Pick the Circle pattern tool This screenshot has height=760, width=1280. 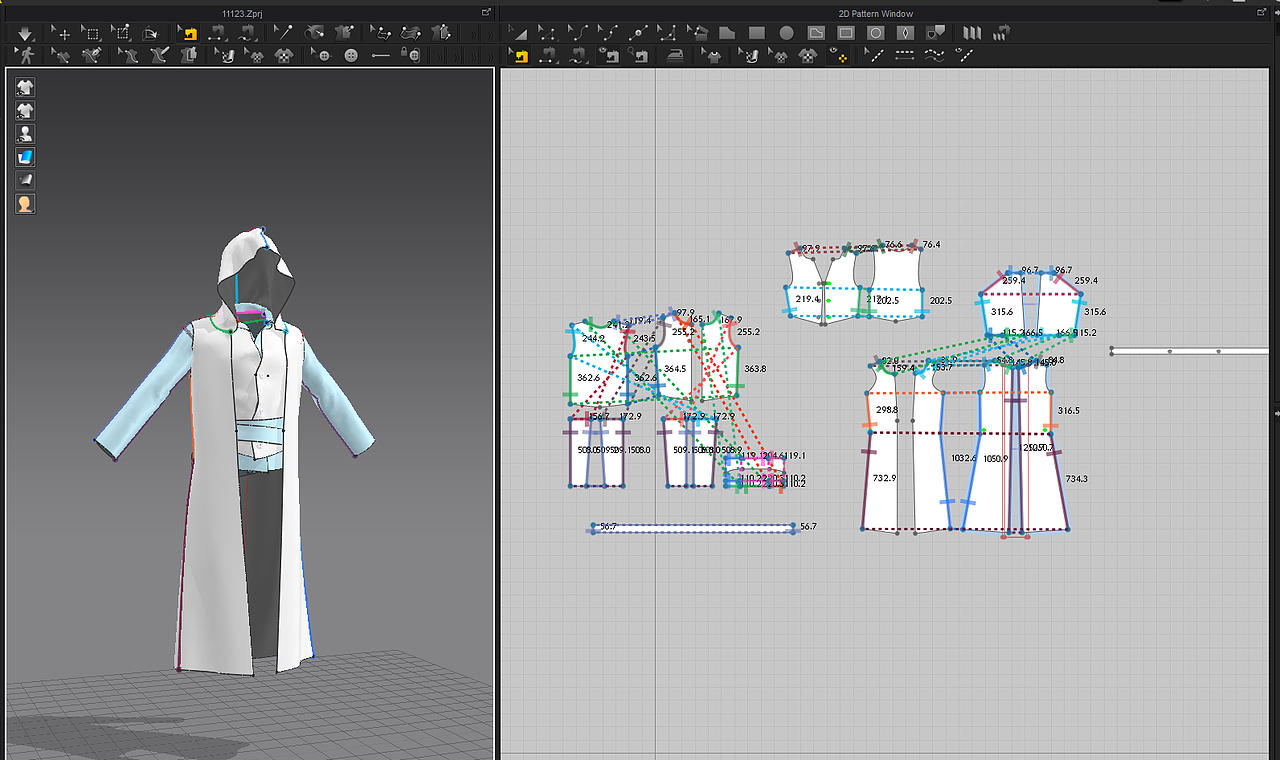point(786,34)
